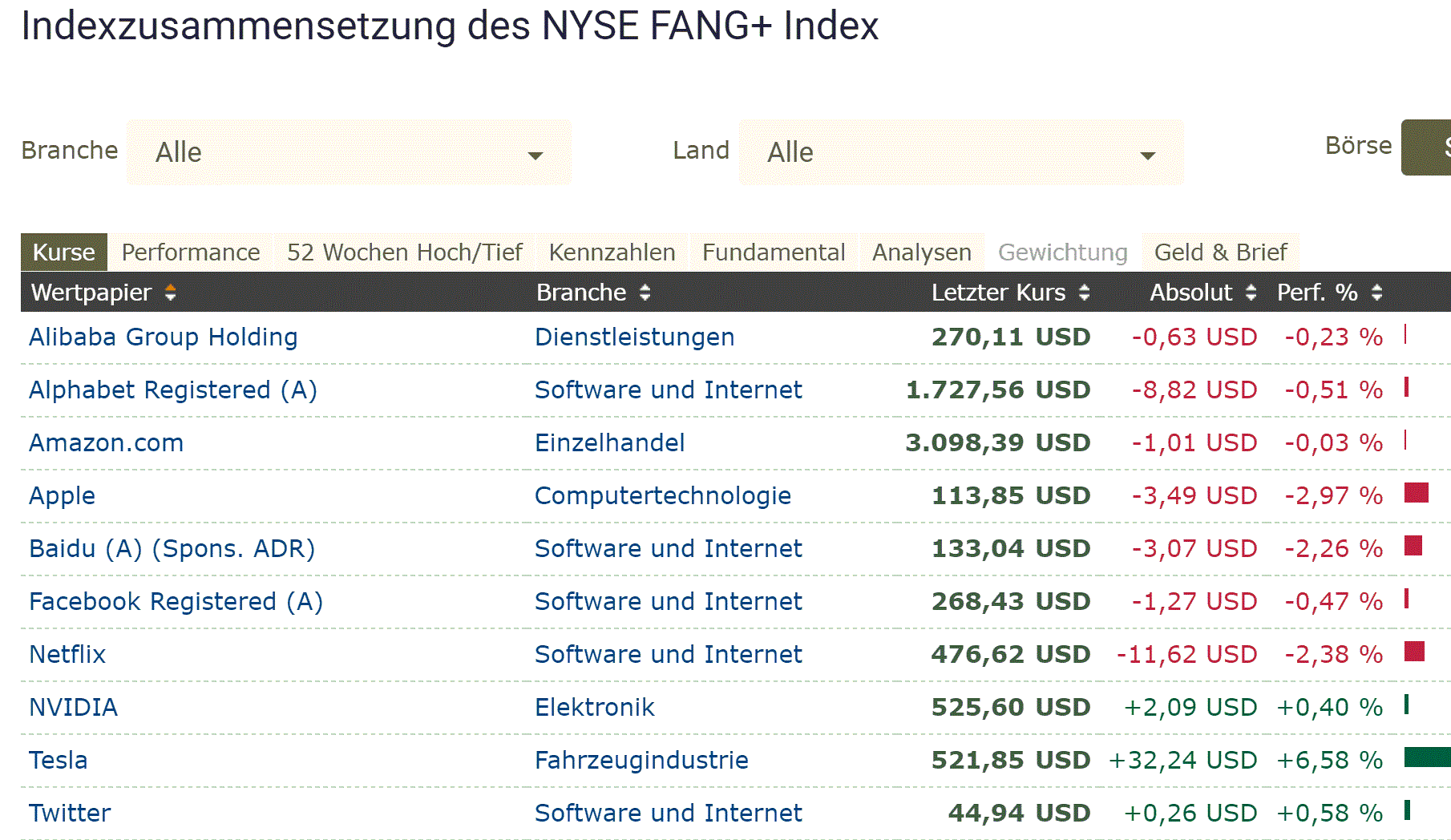Select the 52 Wochen Hoch/Tief tab
Image resolution: width=1451 pixels, height=840 pixels.
click(404, 252)
